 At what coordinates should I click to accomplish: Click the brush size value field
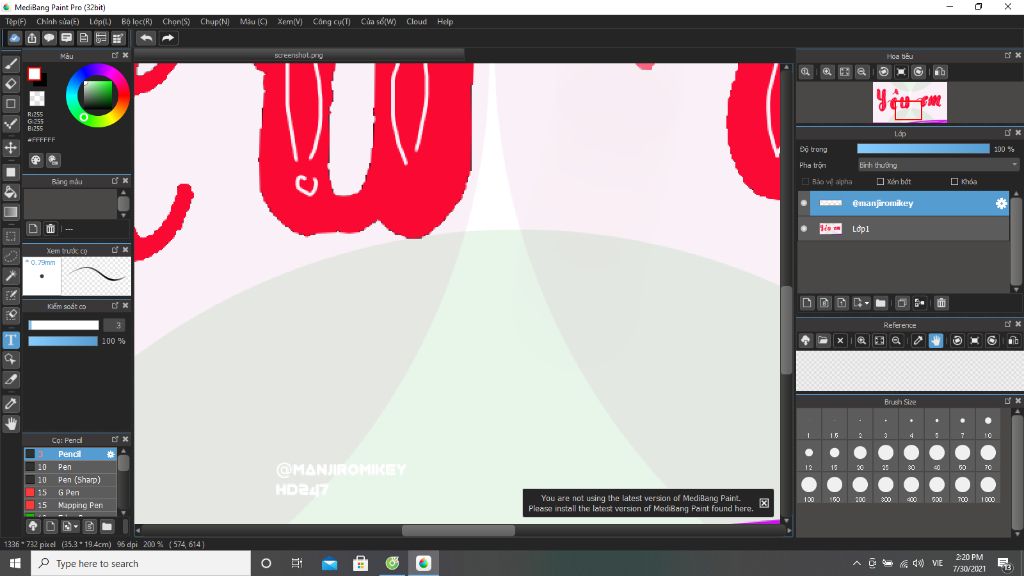[x=114, y=325]
